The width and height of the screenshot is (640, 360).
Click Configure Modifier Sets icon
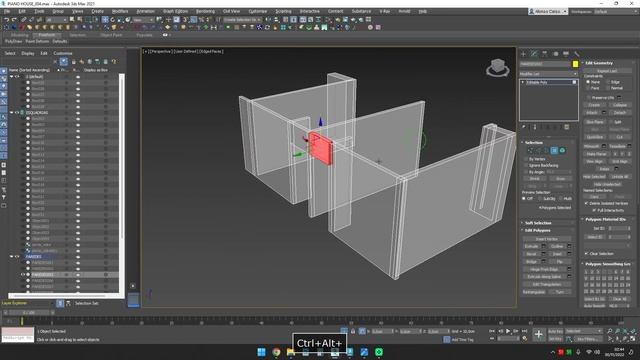point(567,127)
